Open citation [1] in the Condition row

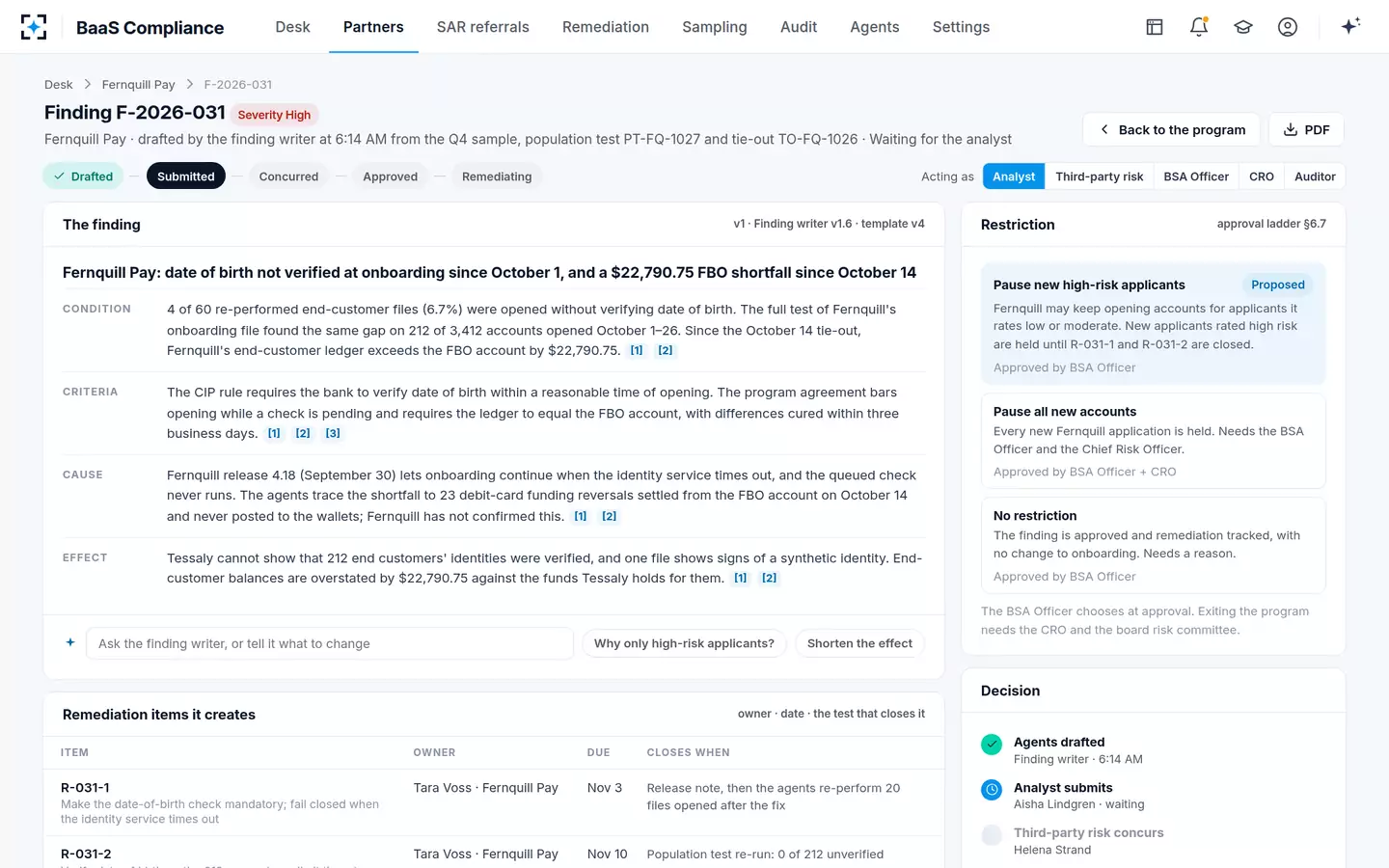[x=637, y=350]
